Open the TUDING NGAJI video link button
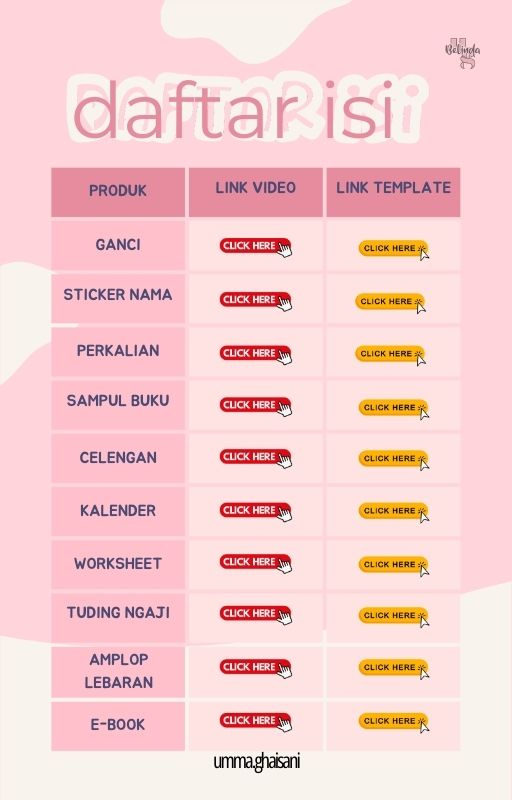 point(255,614)
